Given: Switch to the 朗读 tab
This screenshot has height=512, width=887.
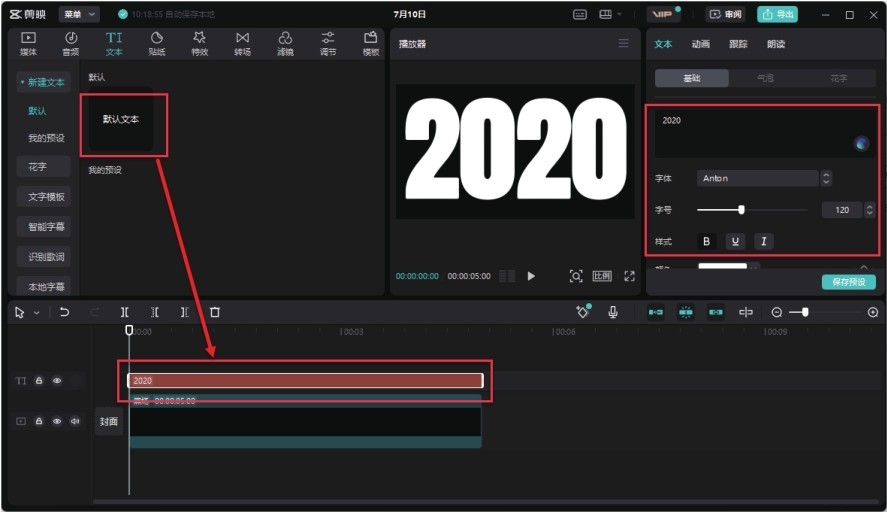Looking at the screenshot, I should tap(776, 44).
